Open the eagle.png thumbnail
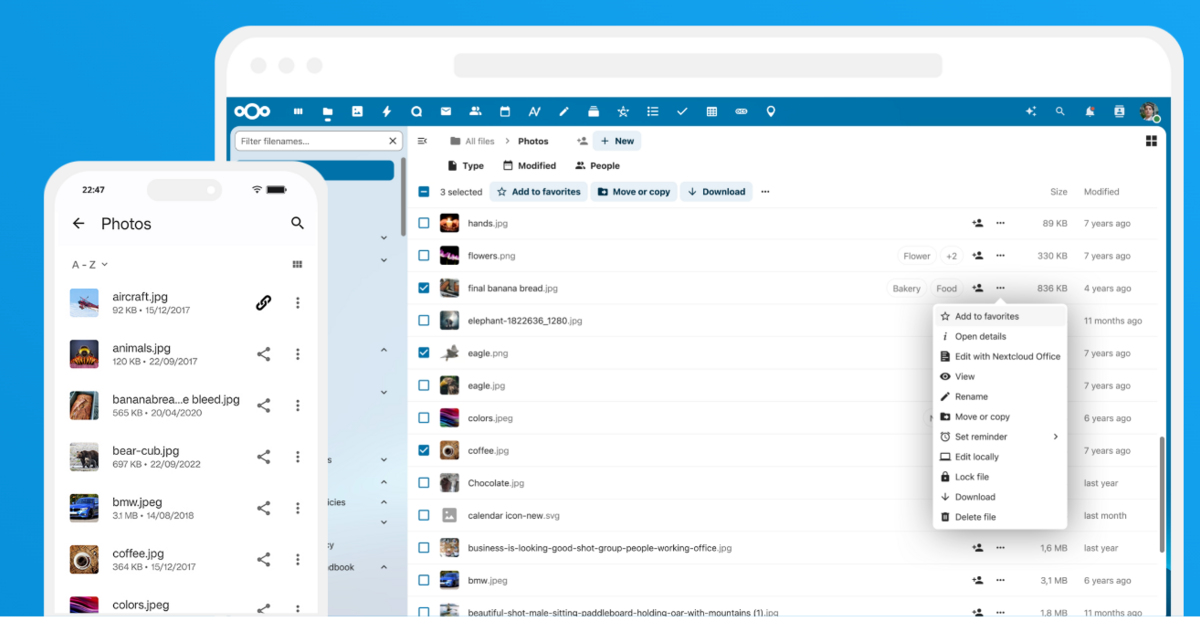1200x632 pixels. tap(450, 353)
